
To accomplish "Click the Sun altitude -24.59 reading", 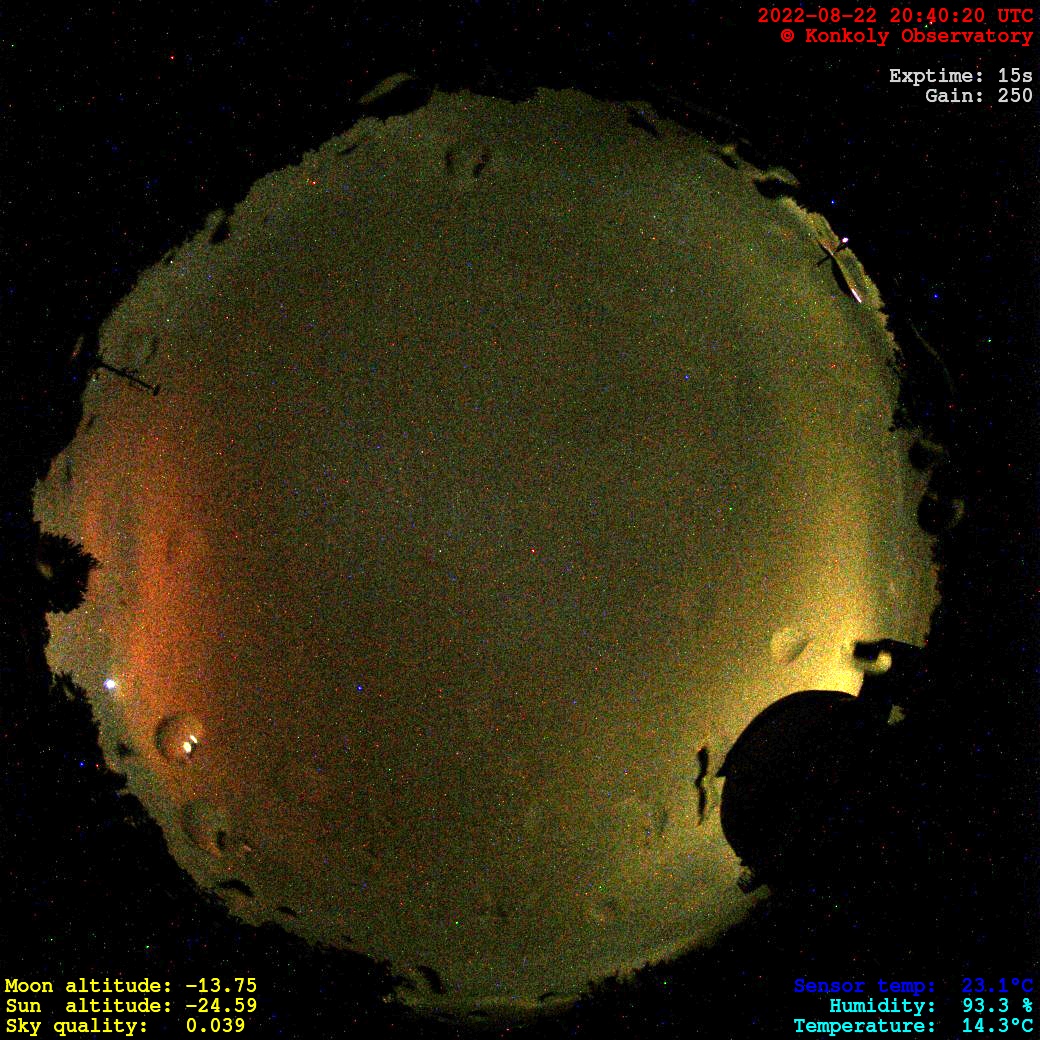I will tap(130, 1006).
